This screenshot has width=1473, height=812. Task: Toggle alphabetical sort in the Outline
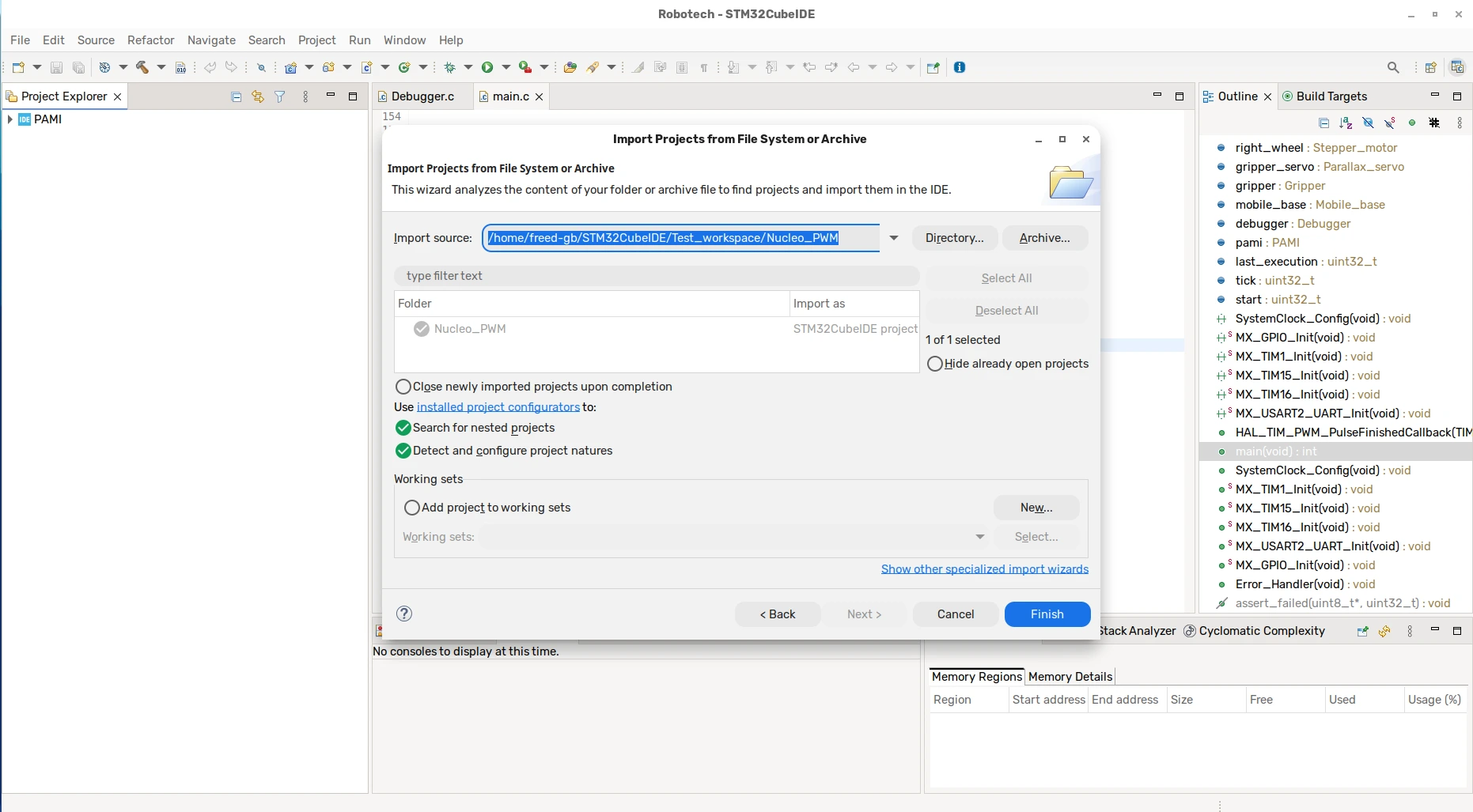point(1346,123)
